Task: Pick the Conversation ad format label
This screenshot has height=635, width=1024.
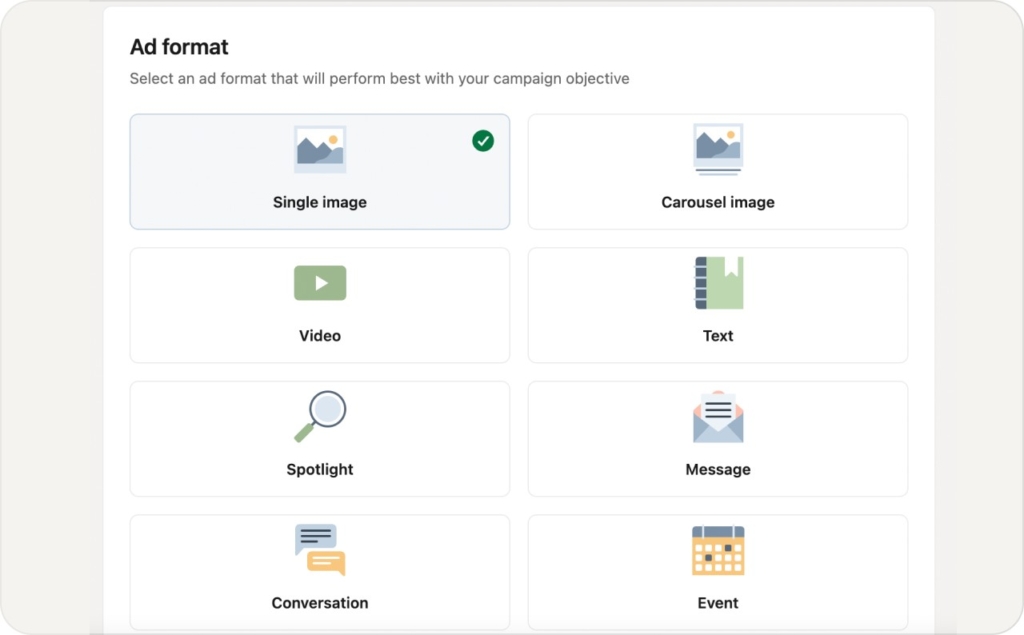Action: pyautogui.click(x=320, y=603)
